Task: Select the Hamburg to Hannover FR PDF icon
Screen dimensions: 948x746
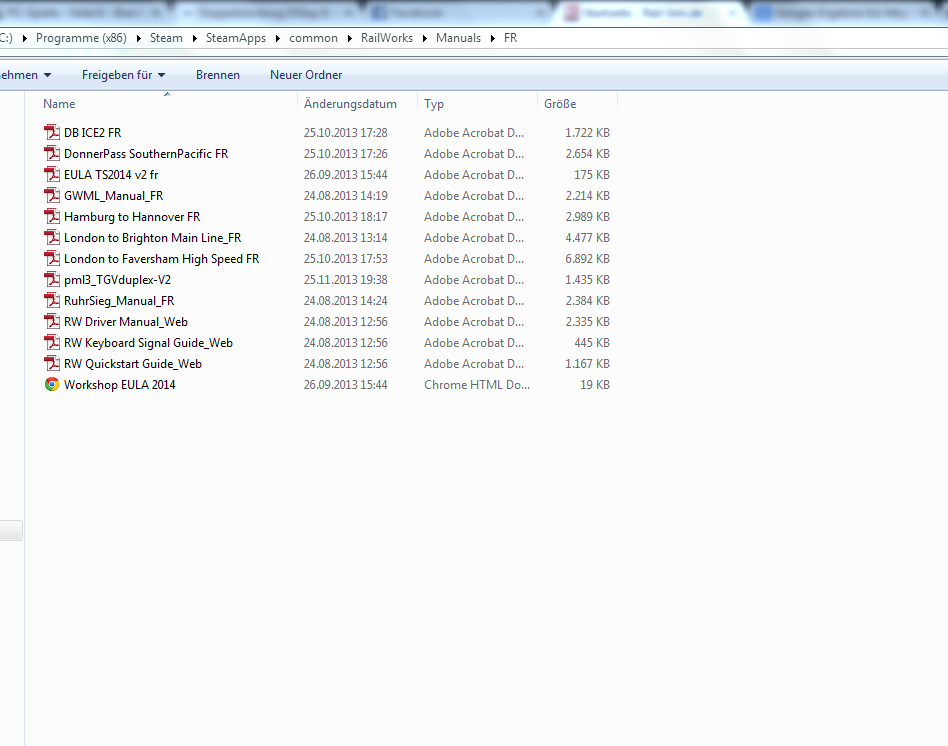Action: [x=52, y=216]
